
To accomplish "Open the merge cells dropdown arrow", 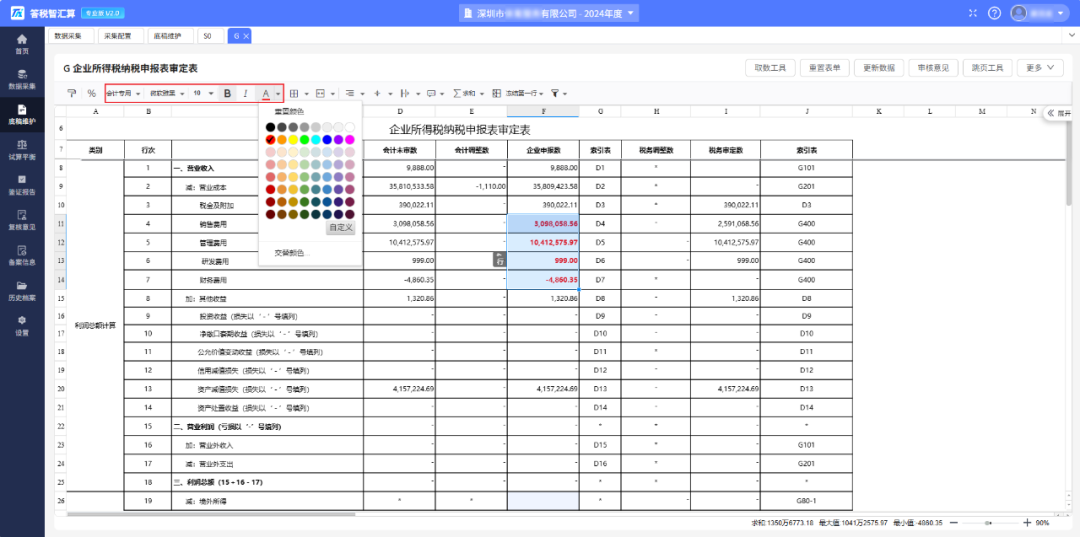I will (333, 94).
